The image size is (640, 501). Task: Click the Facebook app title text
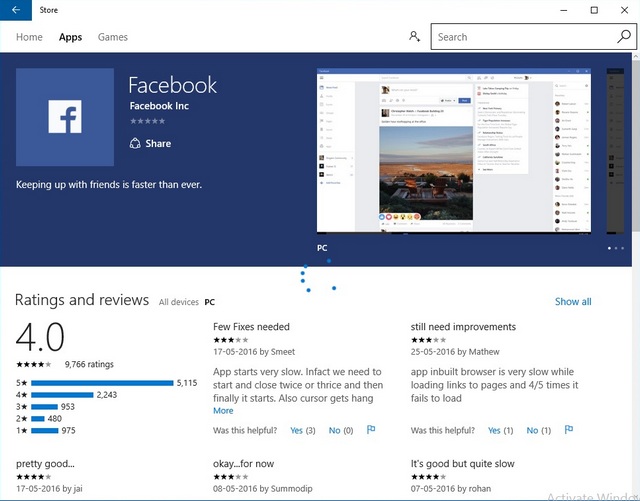point(172,85)
